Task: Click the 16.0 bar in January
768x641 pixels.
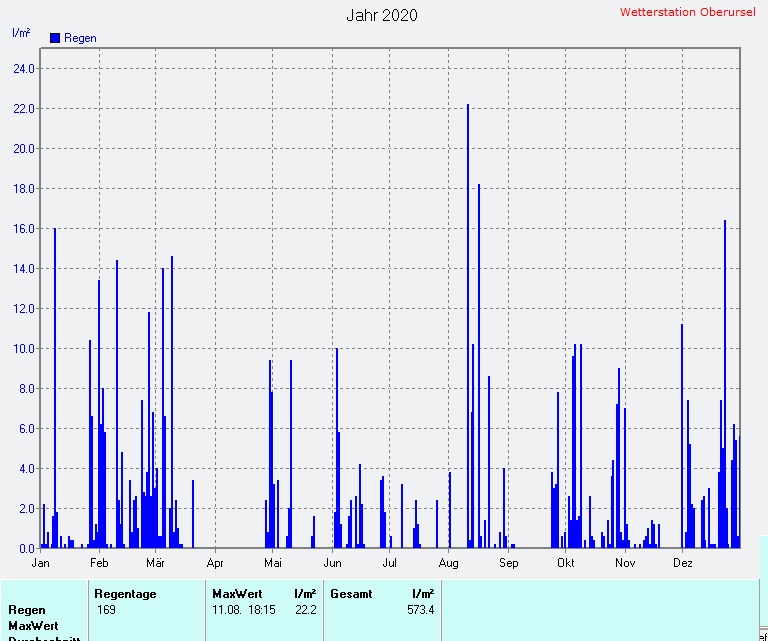Action: click(x=55, y=388)
